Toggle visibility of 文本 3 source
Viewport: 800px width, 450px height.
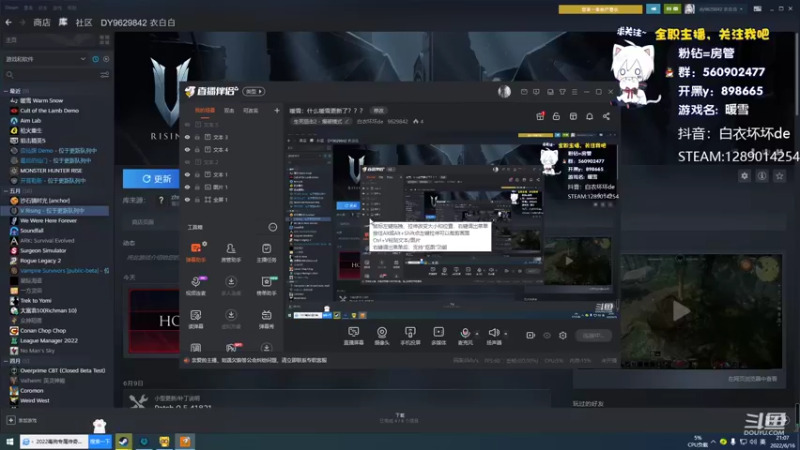[187, 137]
